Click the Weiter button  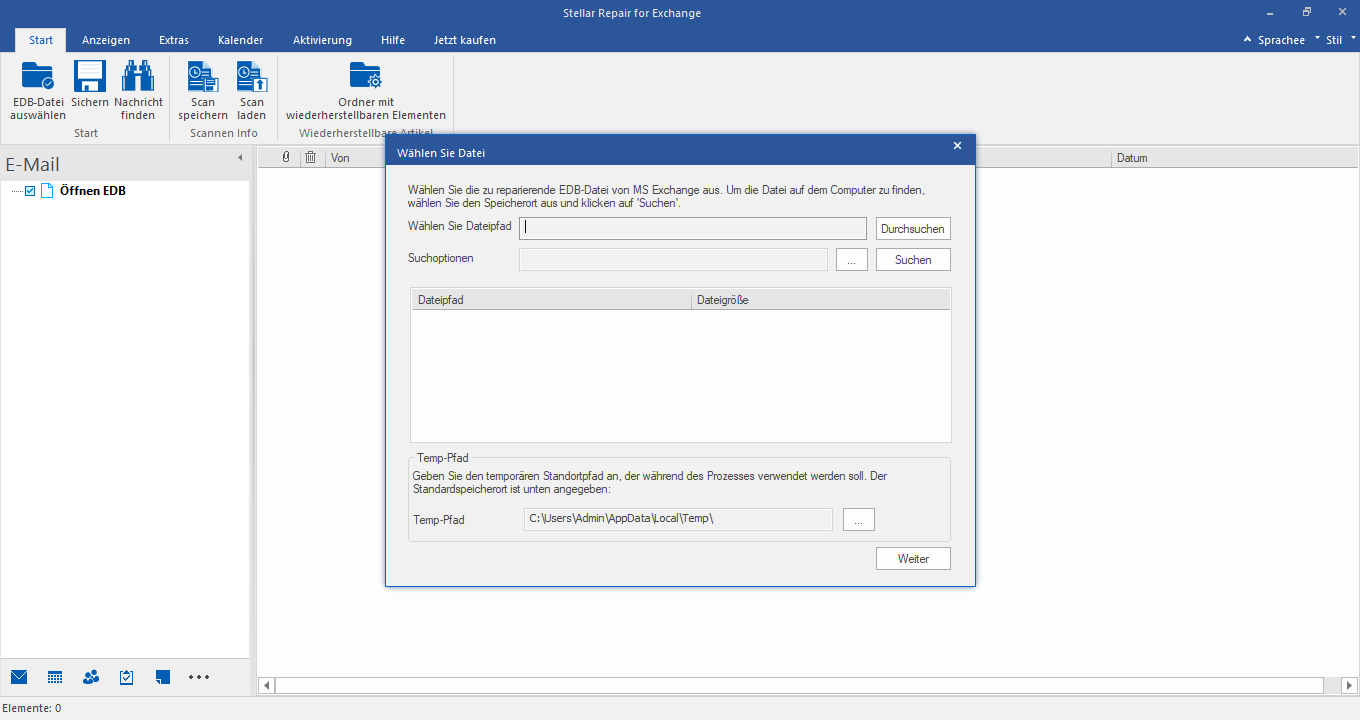point(913,559)
